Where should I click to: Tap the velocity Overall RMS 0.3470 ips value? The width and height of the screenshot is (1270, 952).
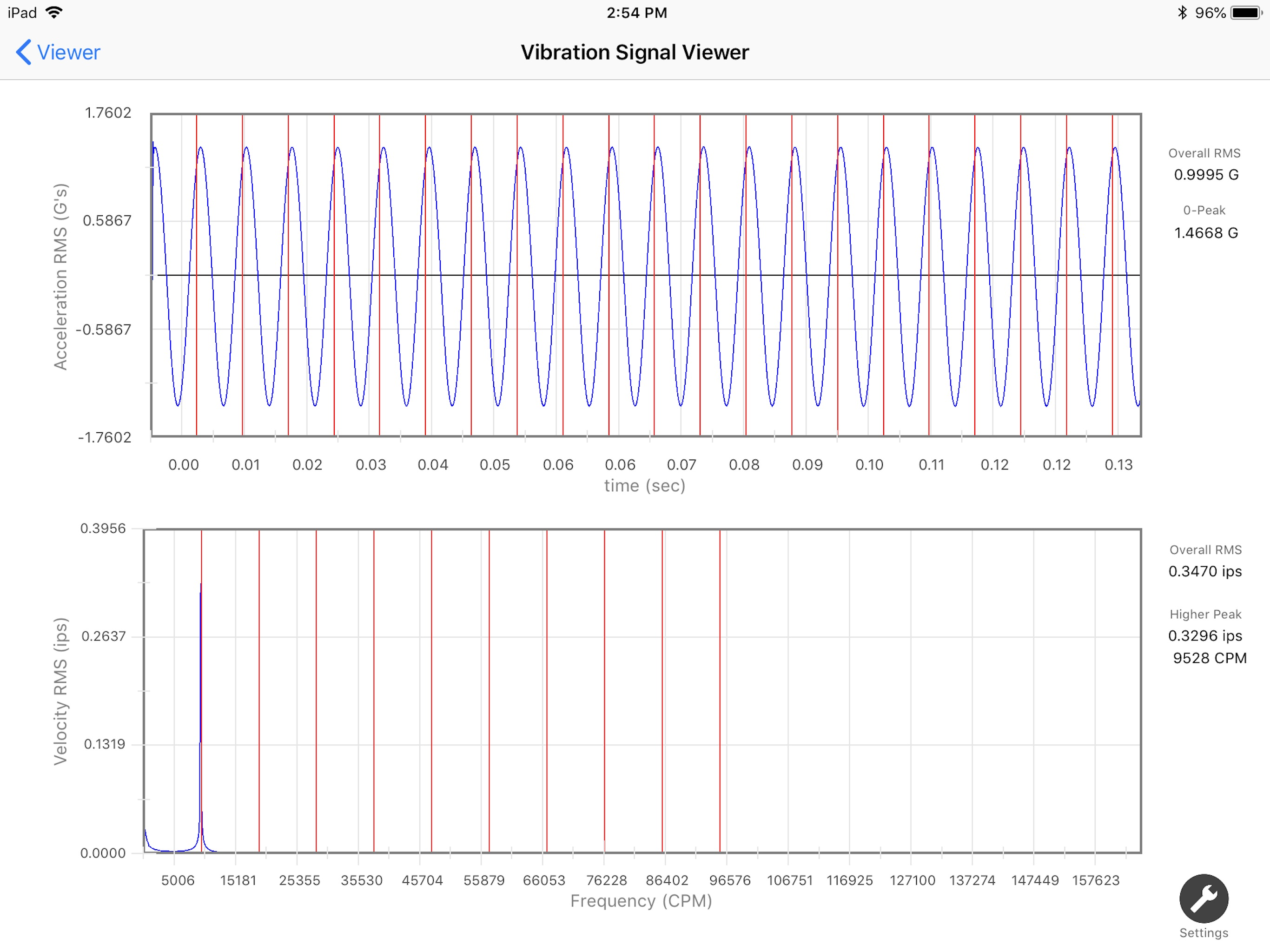(x=1205, y=571)
